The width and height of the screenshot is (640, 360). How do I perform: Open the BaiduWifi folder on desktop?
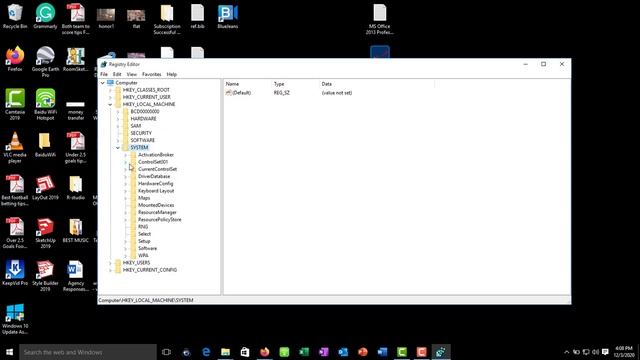pos(45,145)
